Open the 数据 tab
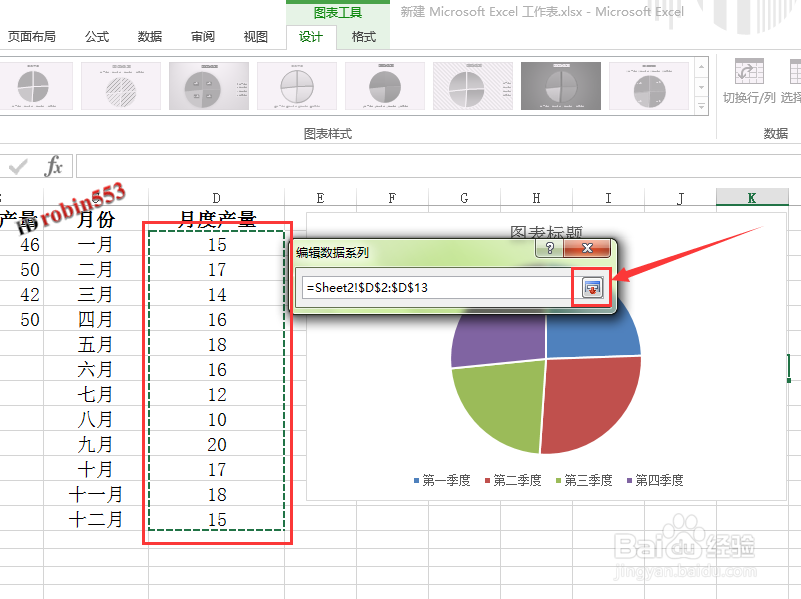 tap(150, 37)
